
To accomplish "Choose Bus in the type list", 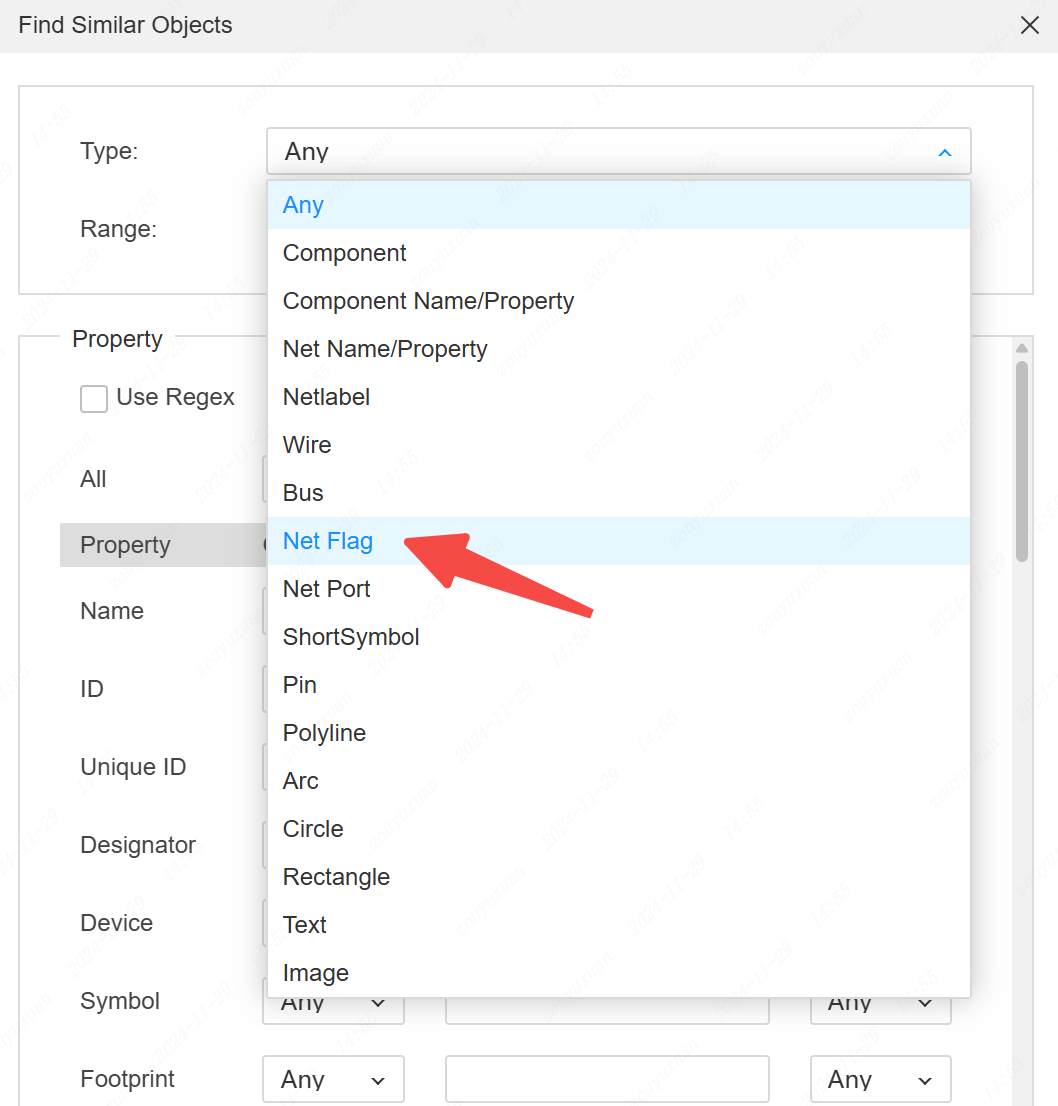I will [x=303, y=493].
